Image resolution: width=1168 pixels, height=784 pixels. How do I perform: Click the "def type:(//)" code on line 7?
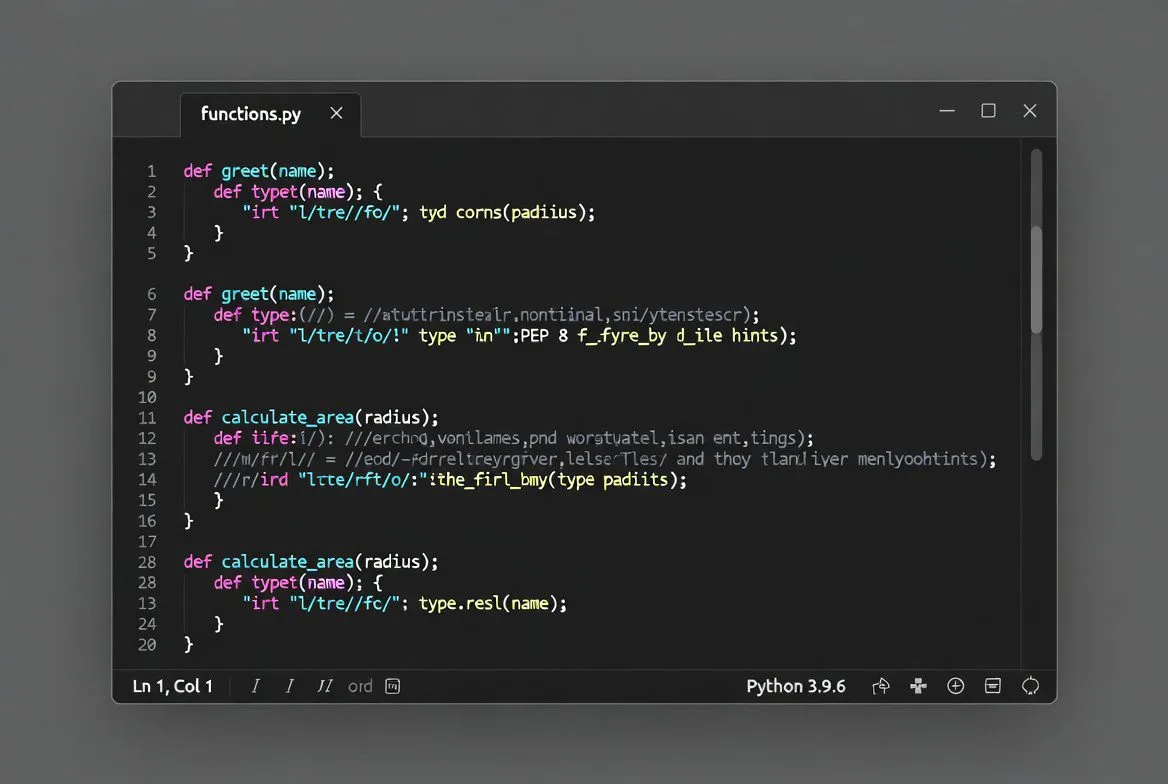[274, 315]
